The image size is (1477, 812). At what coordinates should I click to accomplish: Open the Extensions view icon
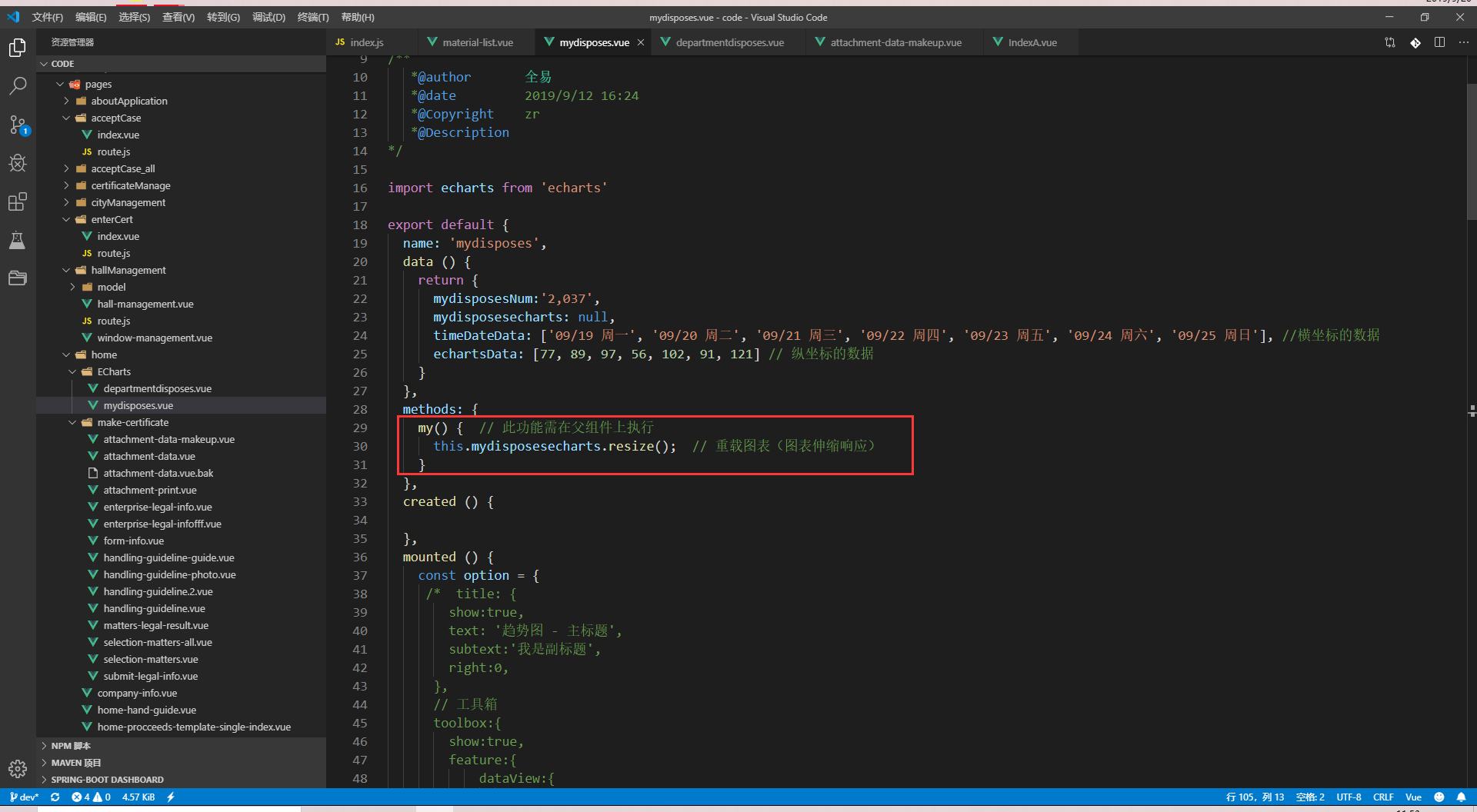(18, 201)
